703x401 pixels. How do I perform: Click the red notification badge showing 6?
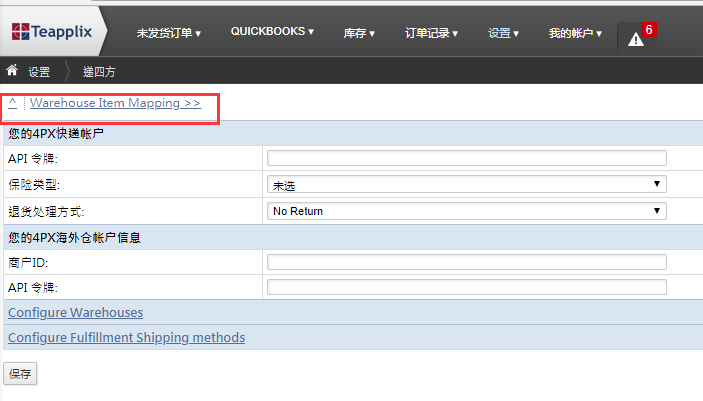pos(648,30)
